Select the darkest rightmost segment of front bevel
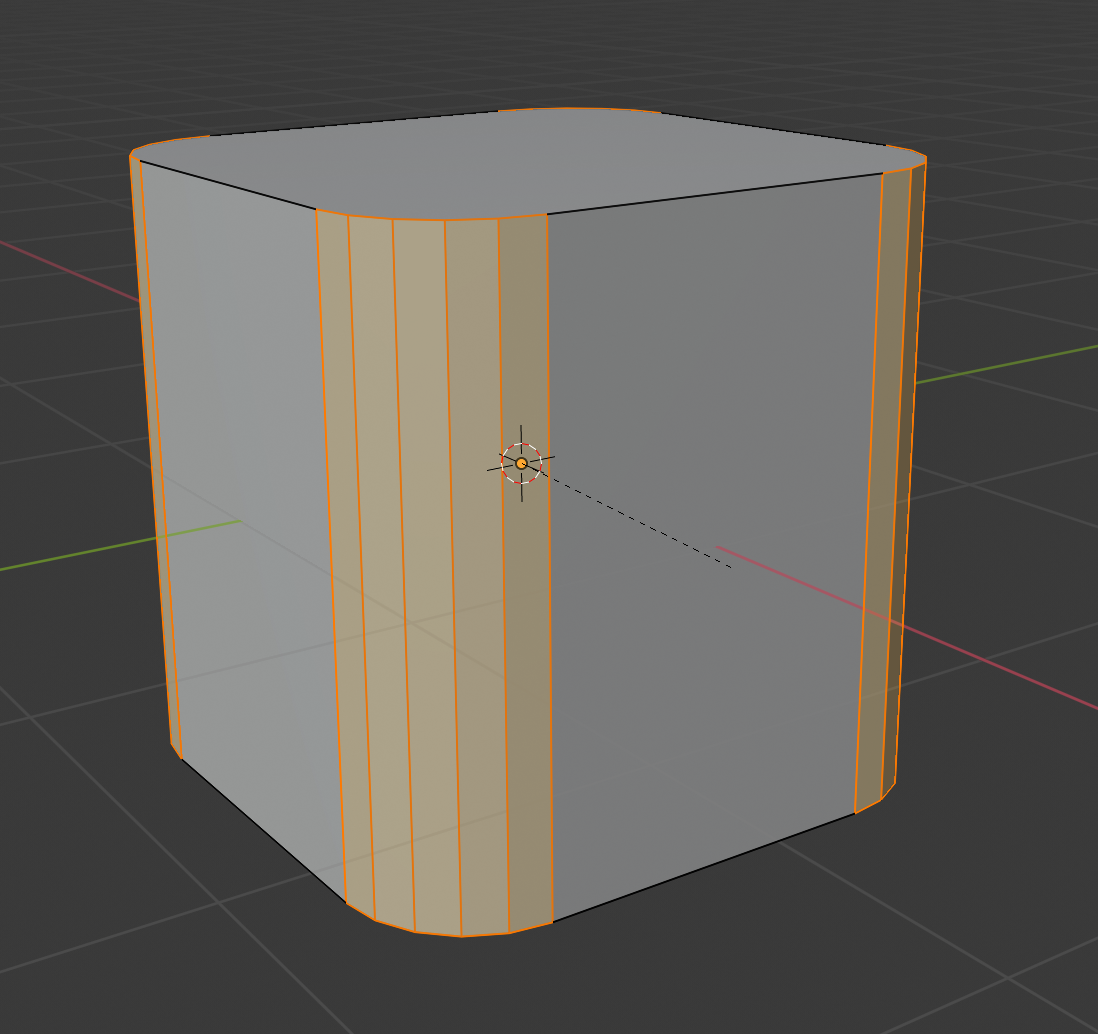Screen dimensions: 1098x1034 tap(527, 574)
